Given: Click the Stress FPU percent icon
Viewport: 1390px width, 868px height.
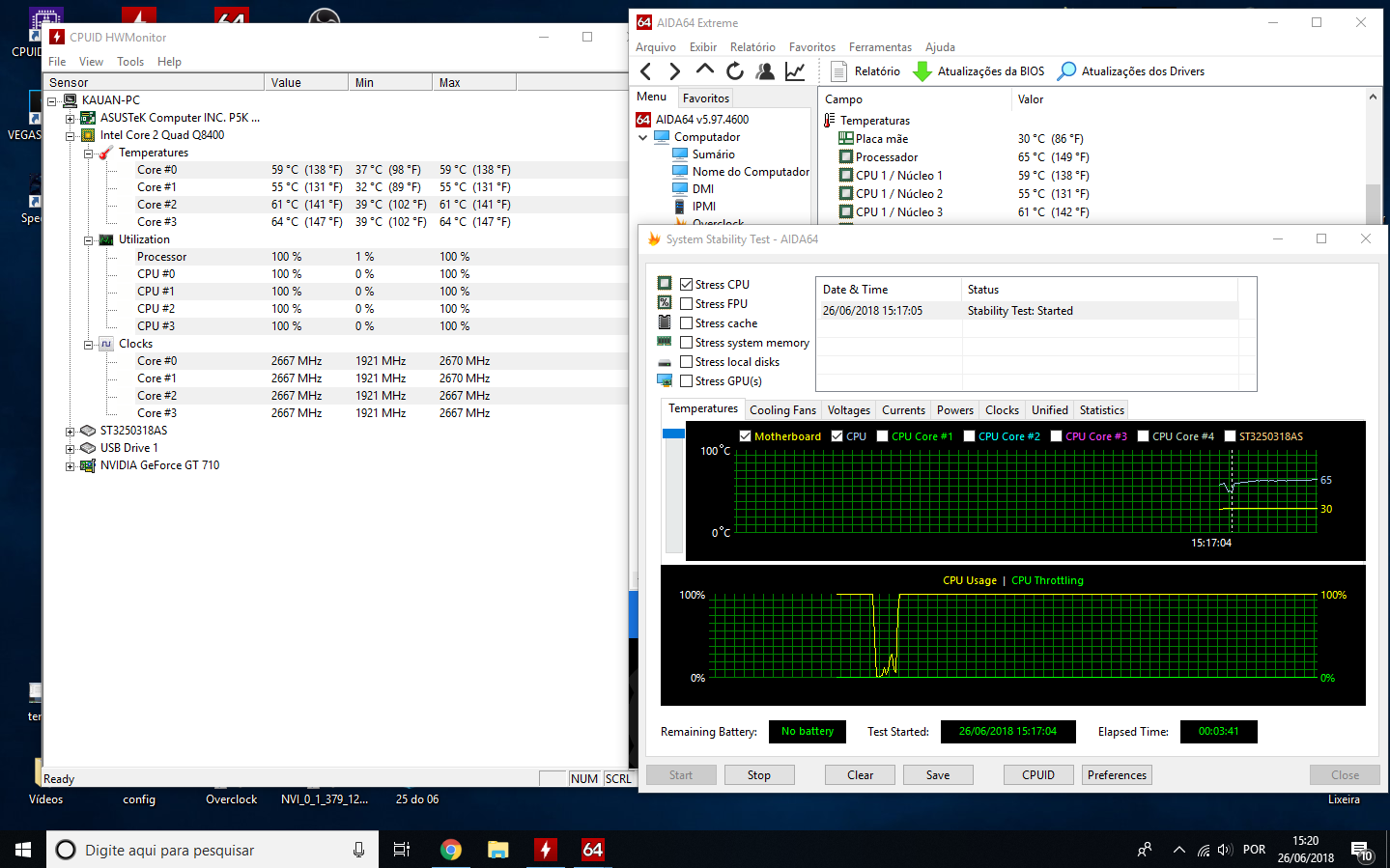Looking at the screenshot, I should point(665,303).
